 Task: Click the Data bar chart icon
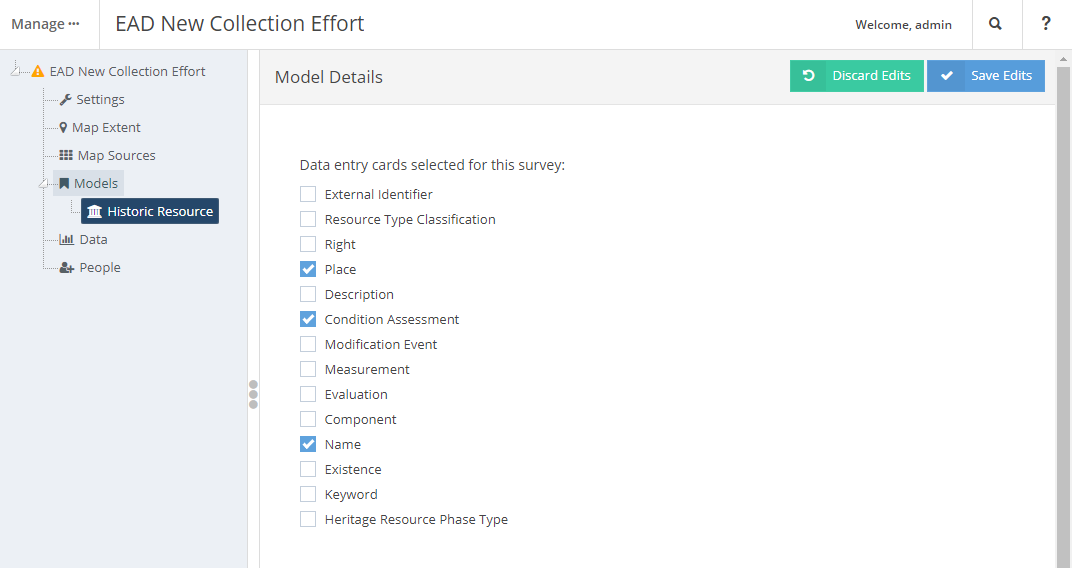(x=67, y=239)
